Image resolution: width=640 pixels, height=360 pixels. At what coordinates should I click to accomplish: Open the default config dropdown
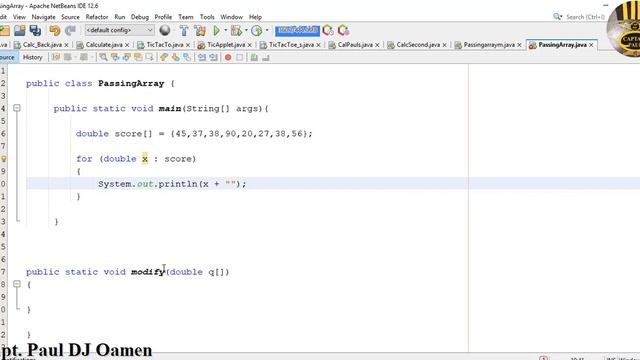119,30
